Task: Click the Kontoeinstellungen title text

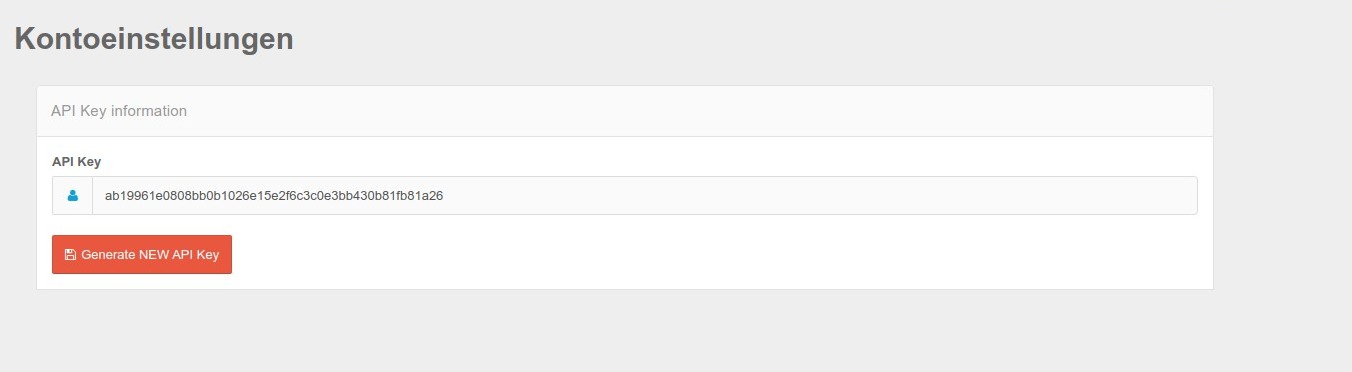Action: 154,39
